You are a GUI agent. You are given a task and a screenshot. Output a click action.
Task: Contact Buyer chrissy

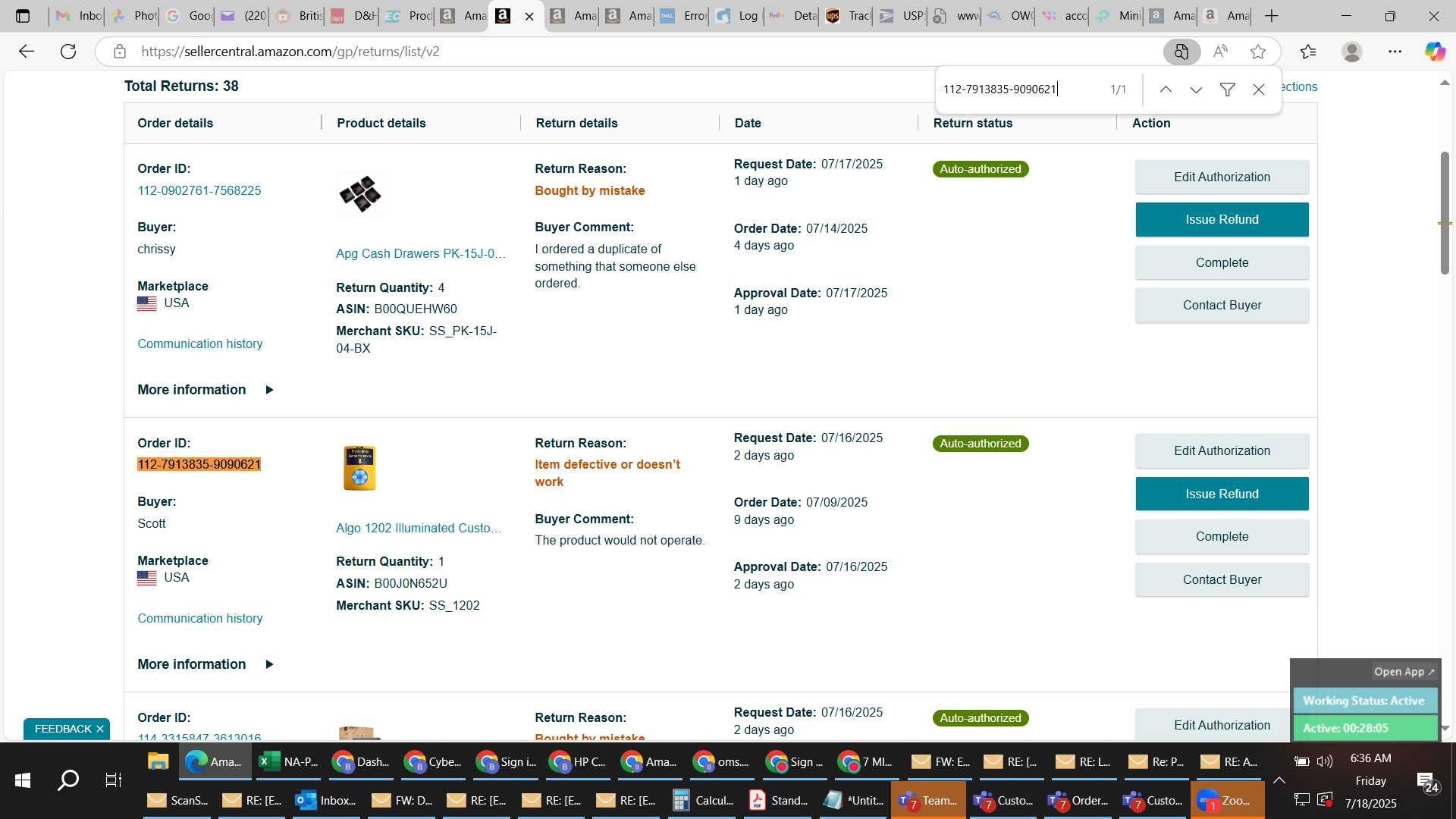pyautogui.click(x=1222, y=305)
